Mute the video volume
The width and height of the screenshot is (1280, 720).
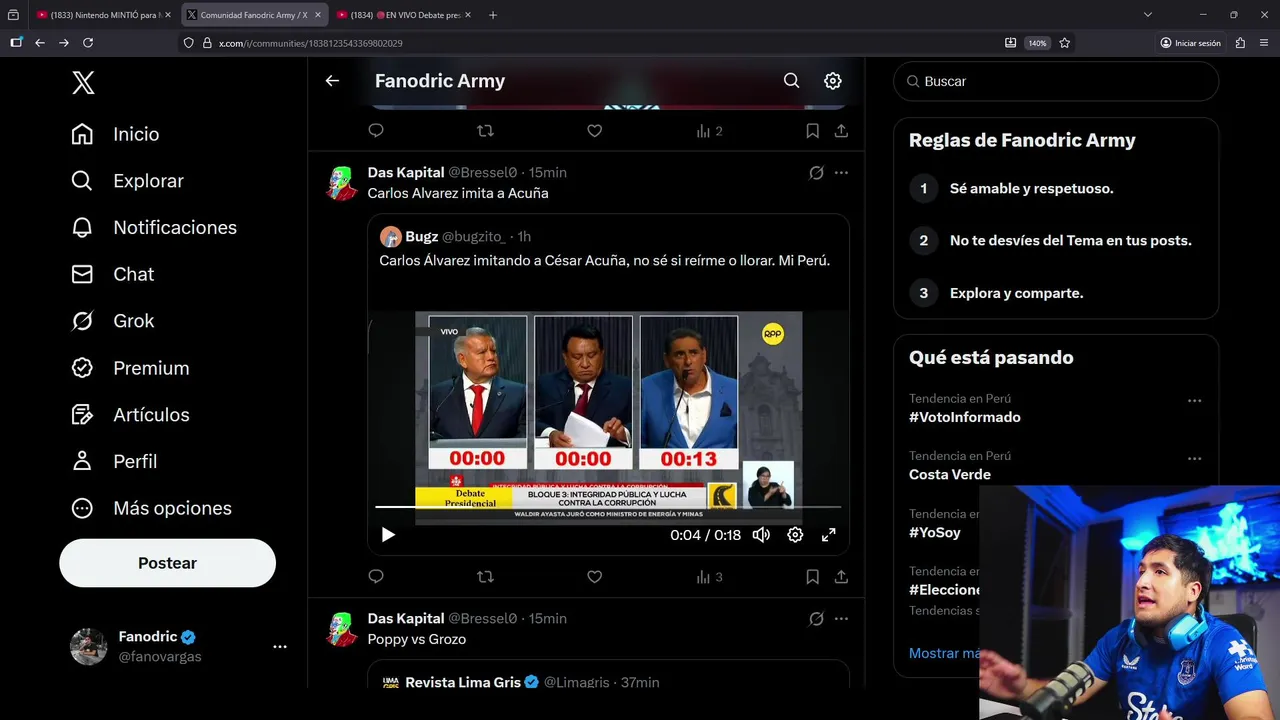point(761,535)
